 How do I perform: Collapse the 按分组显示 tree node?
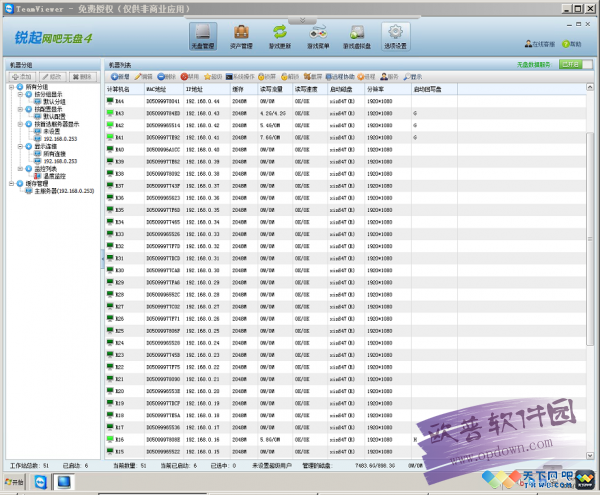20,94
